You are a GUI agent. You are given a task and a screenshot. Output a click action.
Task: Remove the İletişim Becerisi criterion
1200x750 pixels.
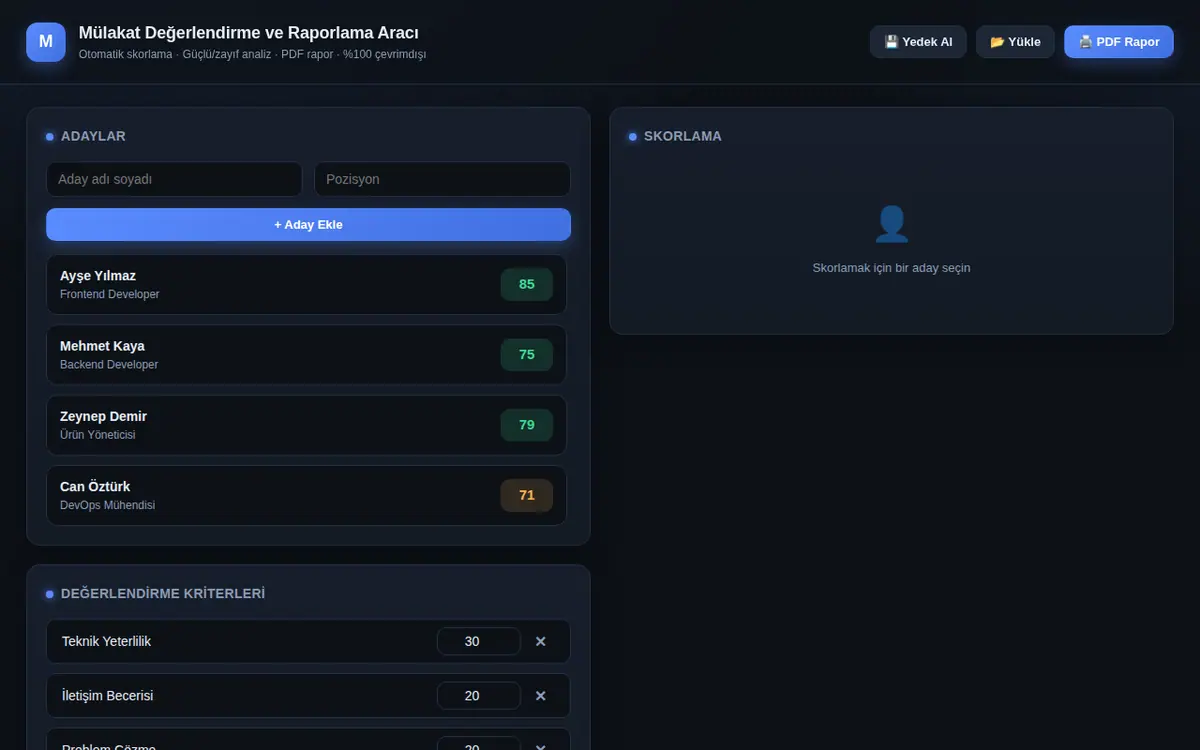coord(541,695)
